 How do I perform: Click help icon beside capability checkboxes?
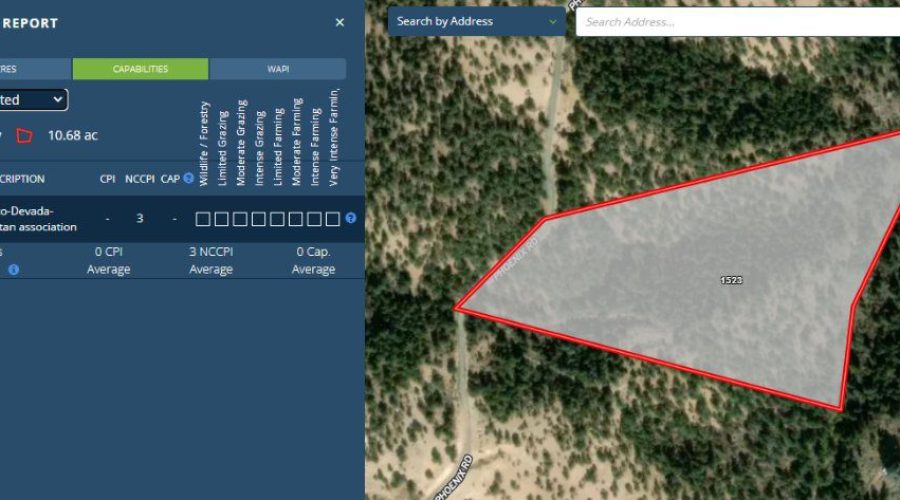tap(351, 218)
